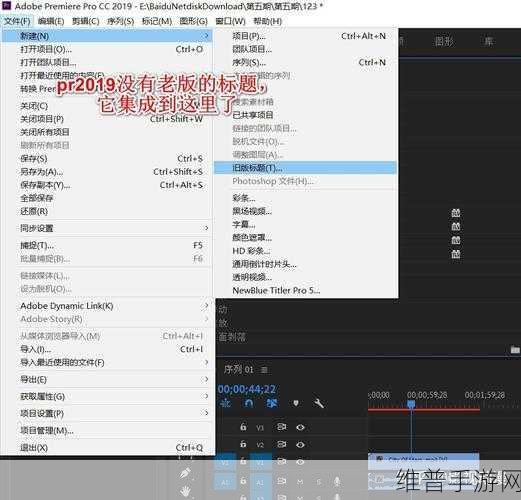Image resolution: width=521 pixels, height=500 pixels.
Task: Select the Hand tool
Action: tap(185, 491)
